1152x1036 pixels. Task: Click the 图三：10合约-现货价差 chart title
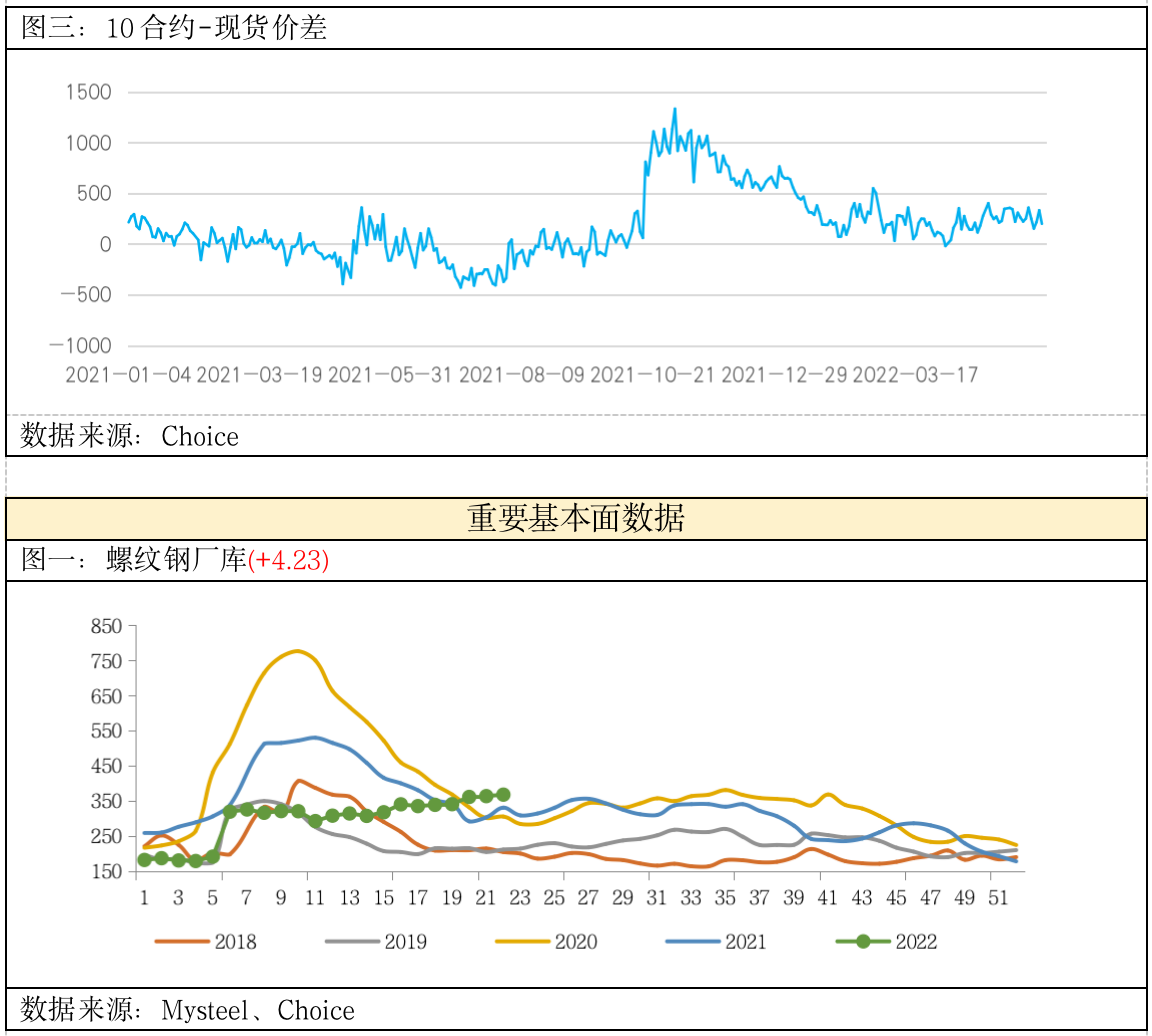tap(174, 28)
